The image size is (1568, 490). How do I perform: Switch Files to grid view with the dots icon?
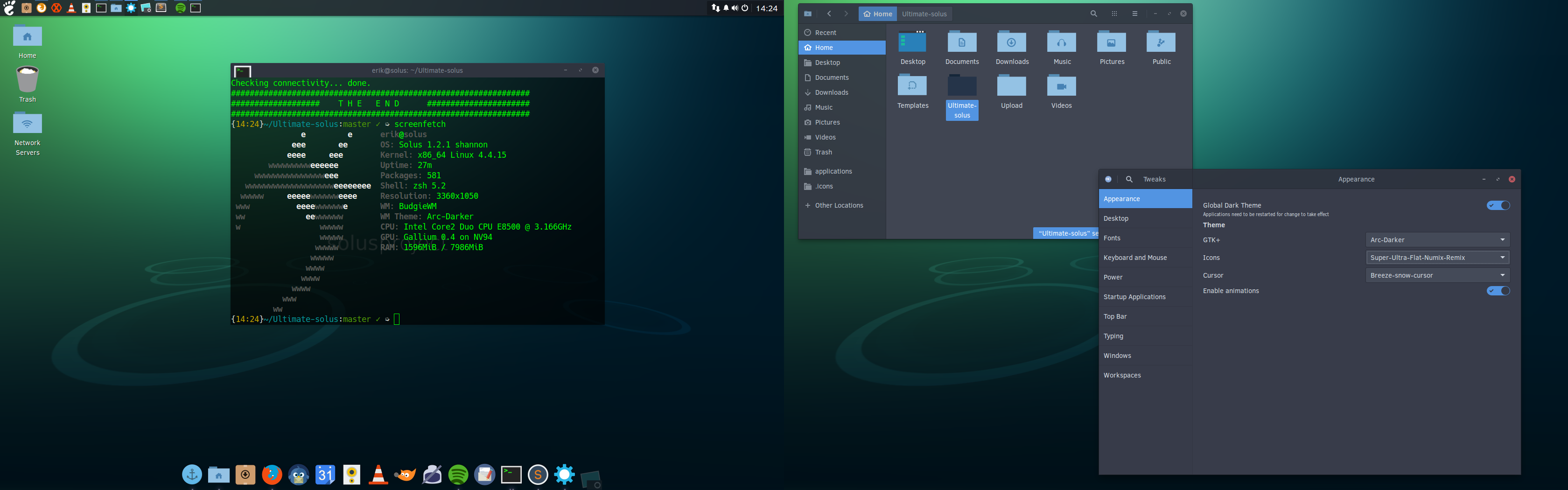(x=1114, y=14)
